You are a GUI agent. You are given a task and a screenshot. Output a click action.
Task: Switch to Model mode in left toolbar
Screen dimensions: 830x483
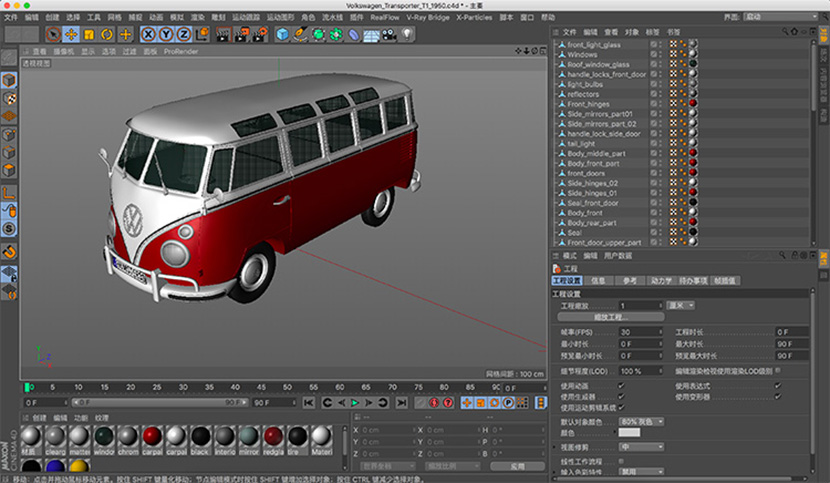(9, 80)
